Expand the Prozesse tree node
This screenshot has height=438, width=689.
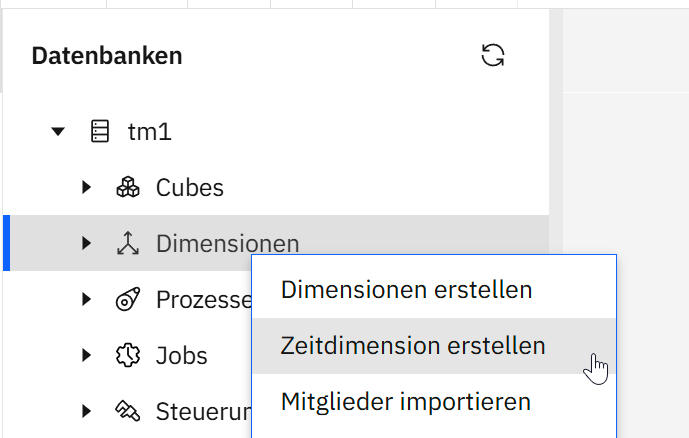tap(87, 299)
